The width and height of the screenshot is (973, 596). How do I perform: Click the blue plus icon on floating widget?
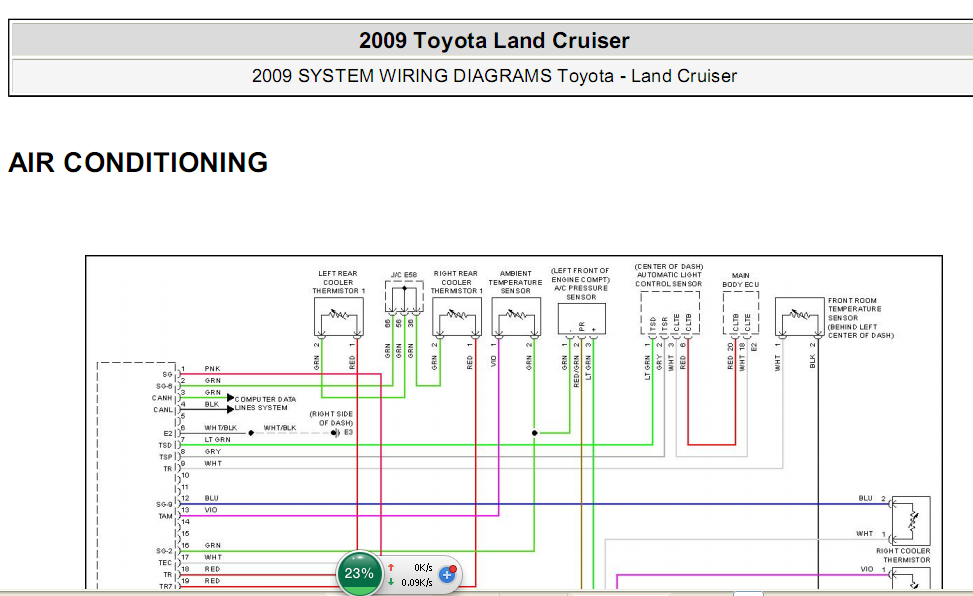click(447, 575)
